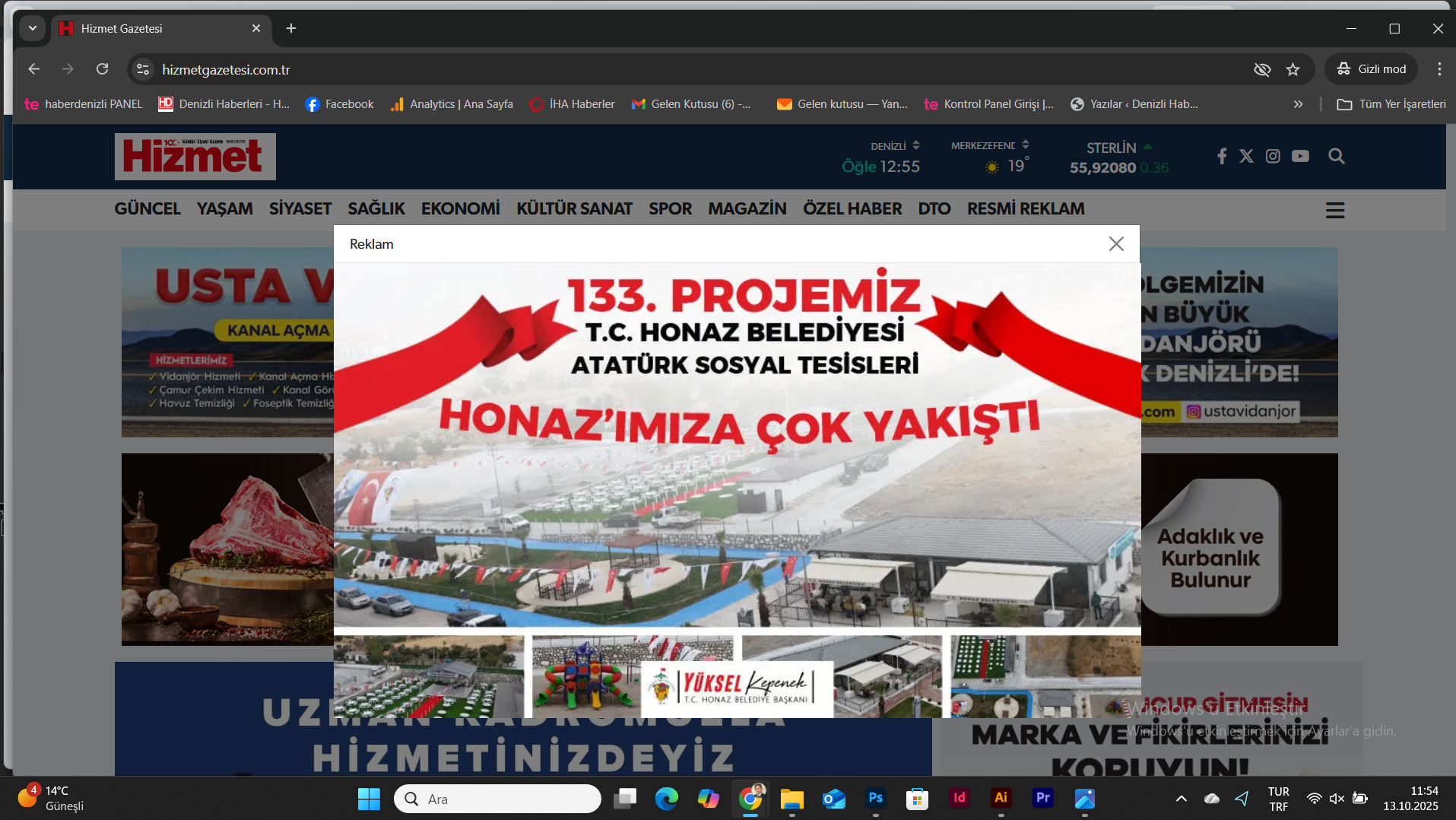
Task: Open the İHA Haberler bookmark
Action: tap(573, 104)
